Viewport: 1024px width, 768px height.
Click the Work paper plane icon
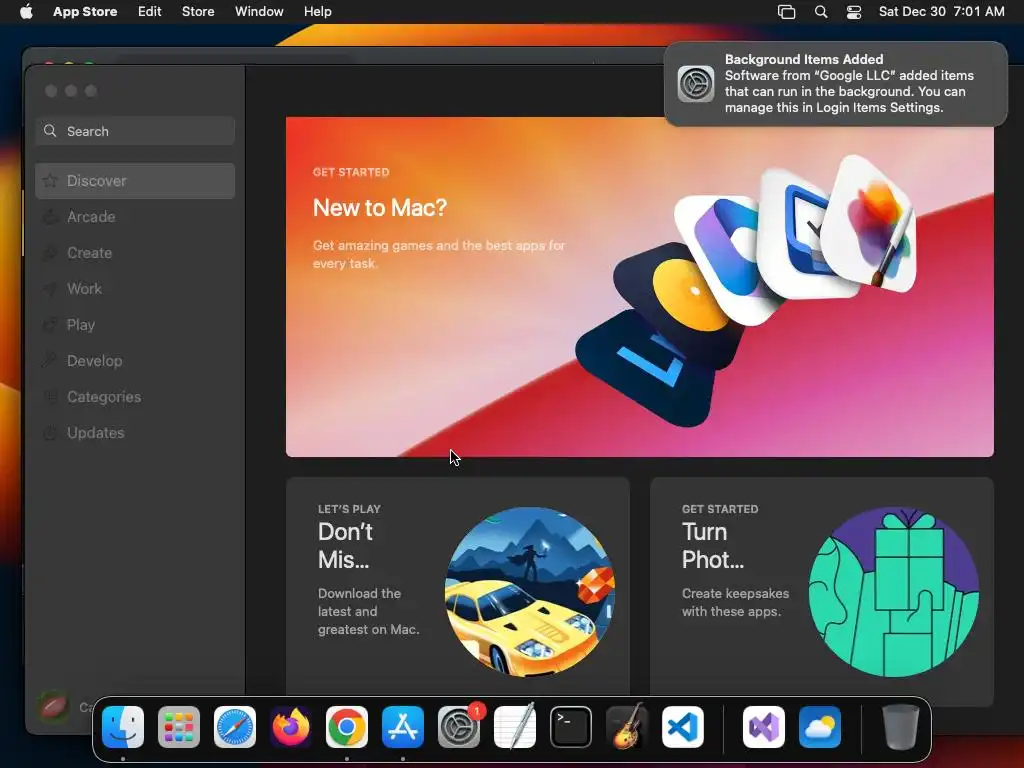[x=50, y=289]
